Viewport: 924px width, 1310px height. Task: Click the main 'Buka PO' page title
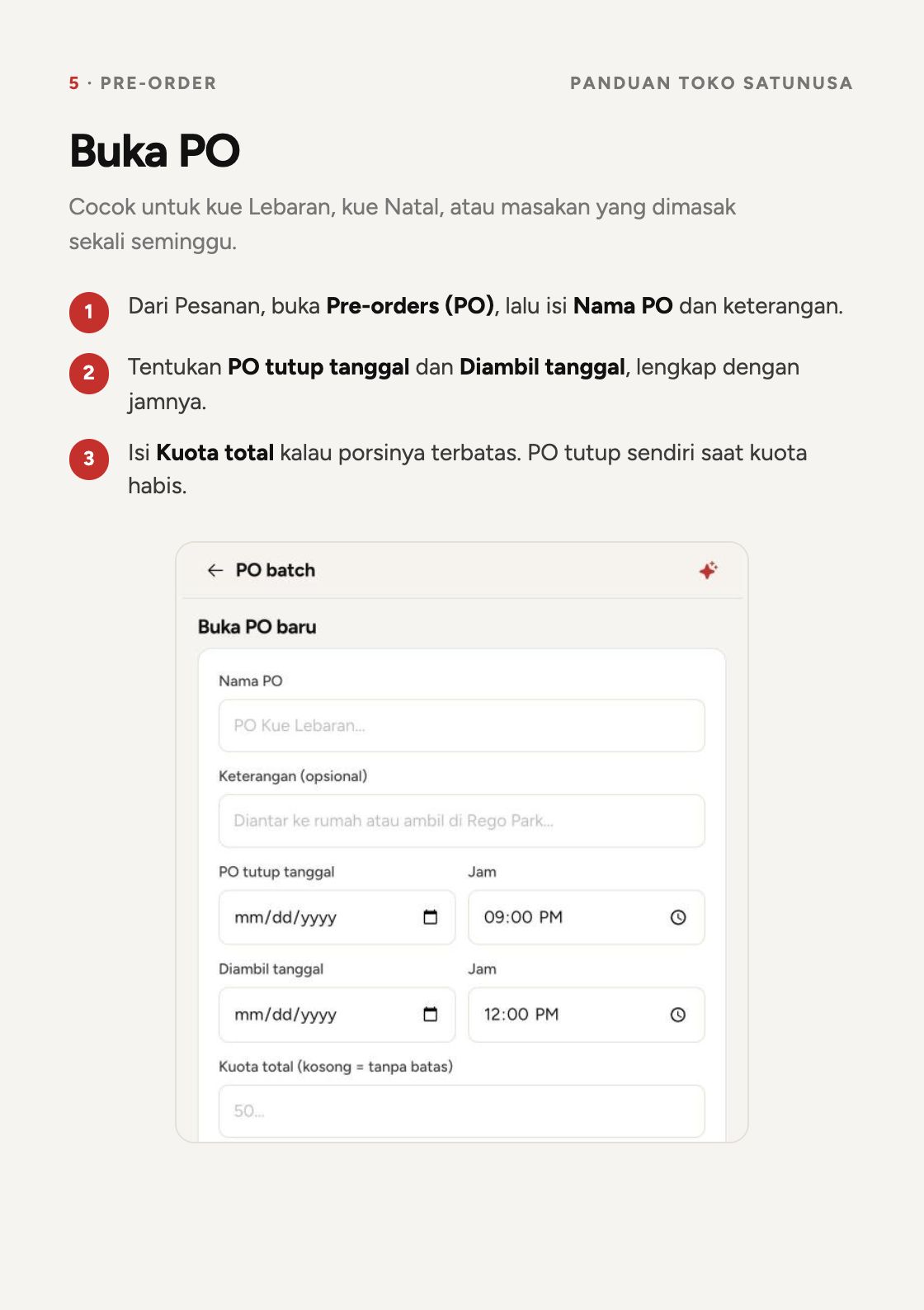coord(155,151)
